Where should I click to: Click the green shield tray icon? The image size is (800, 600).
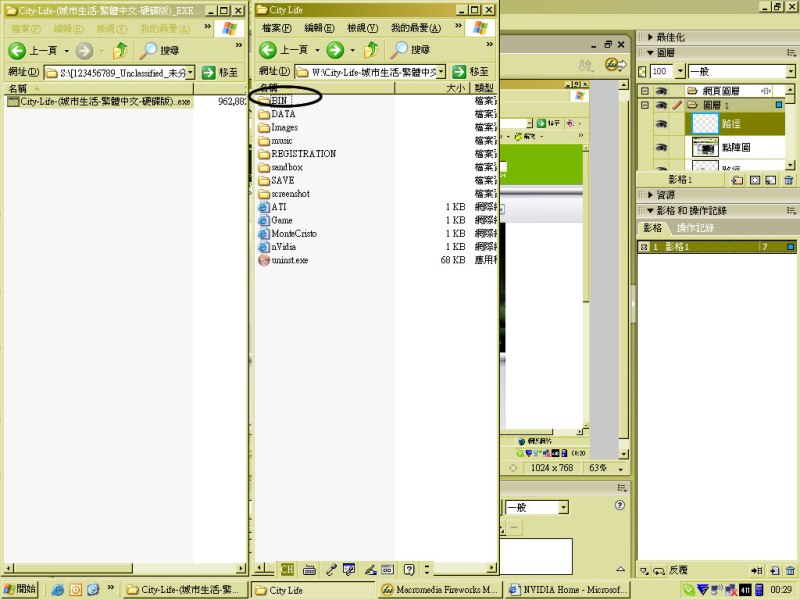689,590
